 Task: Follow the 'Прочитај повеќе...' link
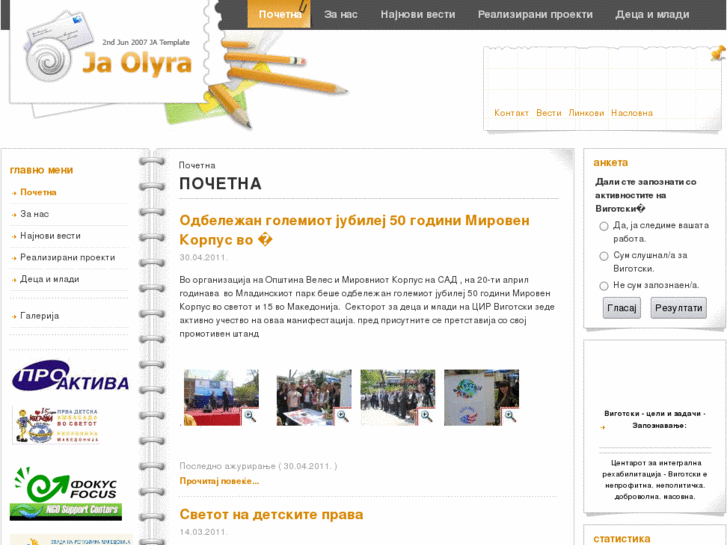click(x=219, y=481)
